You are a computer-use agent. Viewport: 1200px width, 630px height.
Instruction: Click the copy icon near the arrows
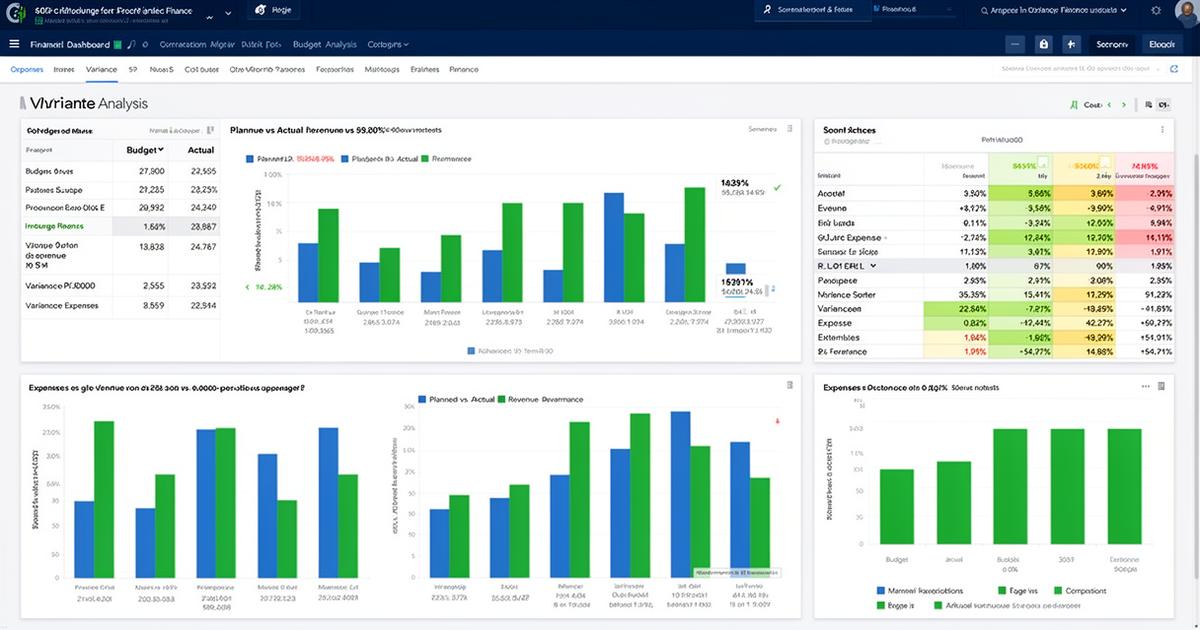(1149, 104)
